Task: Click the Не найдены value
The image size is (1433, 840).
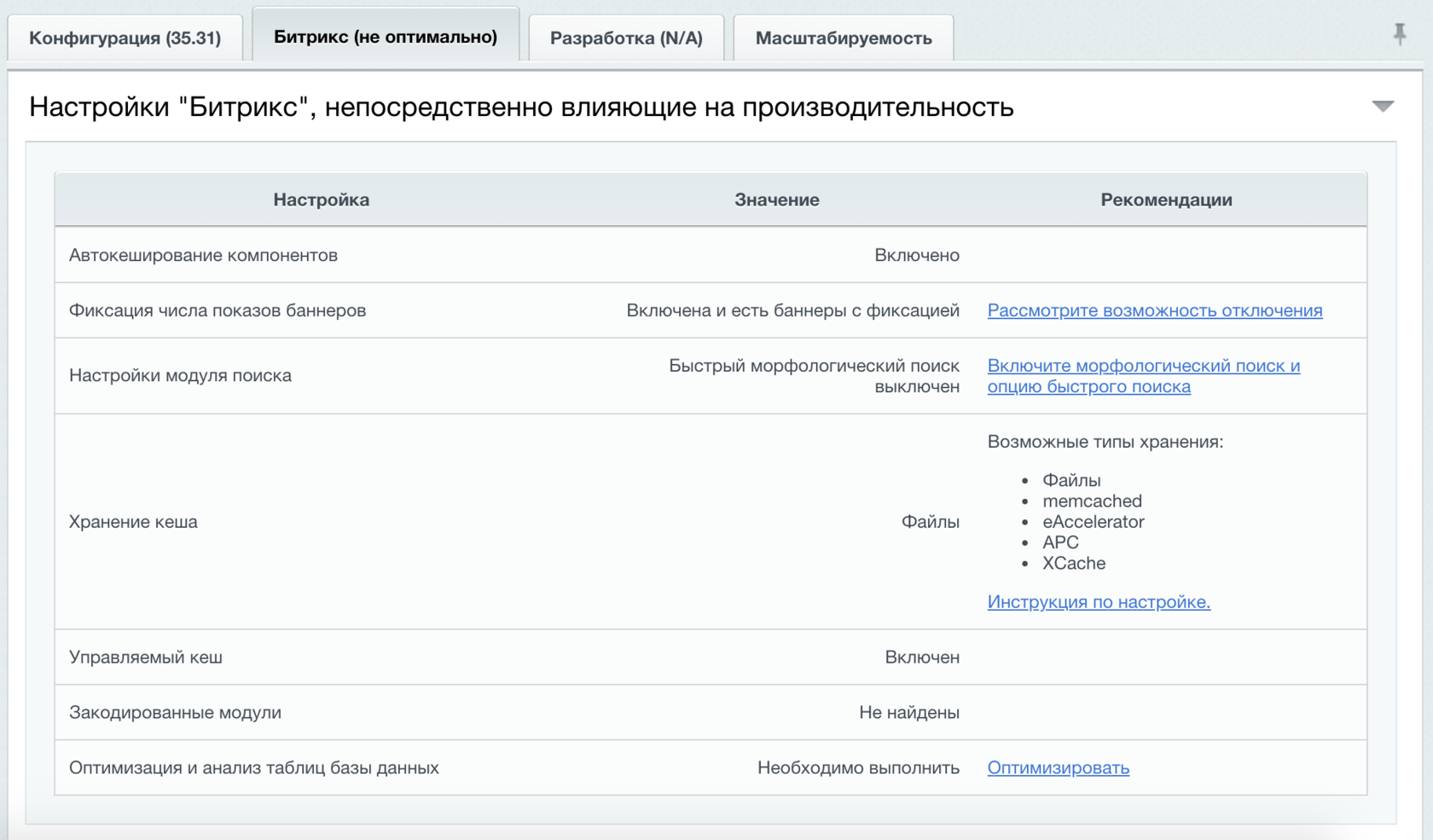Action: pos(909,713)
